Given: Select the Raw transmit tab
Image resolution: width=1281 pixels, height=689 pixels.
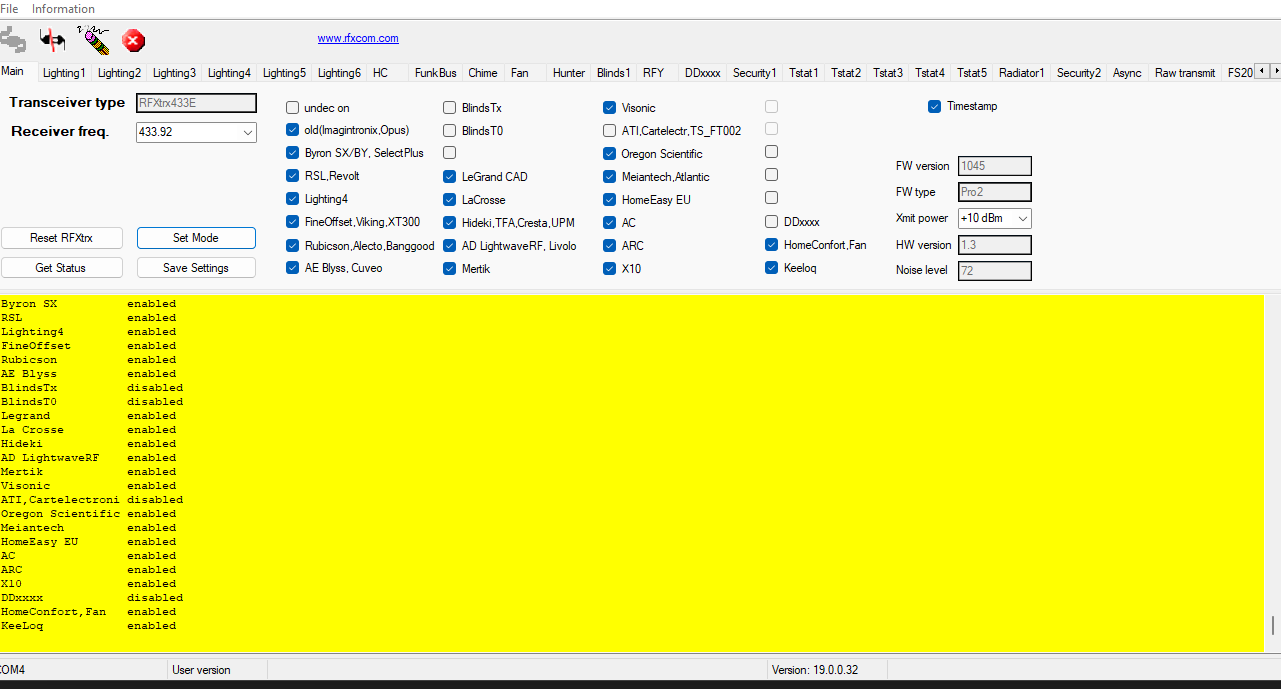Looking at the screenshot, I should [1185, 73].
